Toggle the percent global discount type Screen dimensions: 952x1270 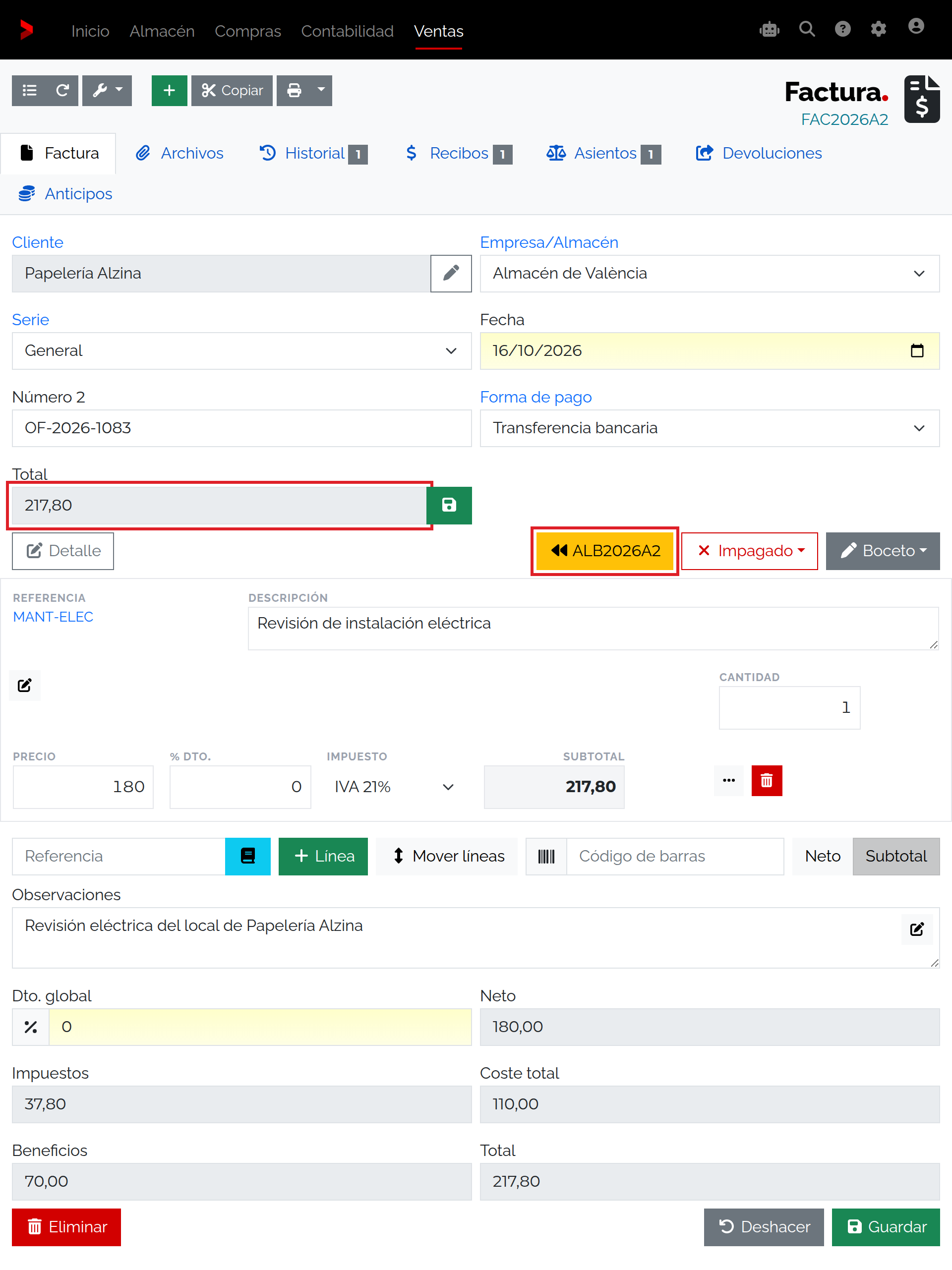pos(31,1027)
